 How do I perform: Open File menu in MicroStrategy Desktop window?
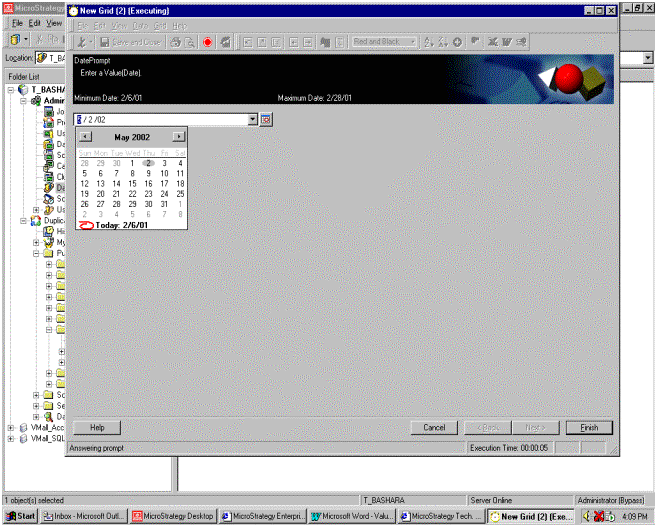pyautogui.click(x=17, y=23)
